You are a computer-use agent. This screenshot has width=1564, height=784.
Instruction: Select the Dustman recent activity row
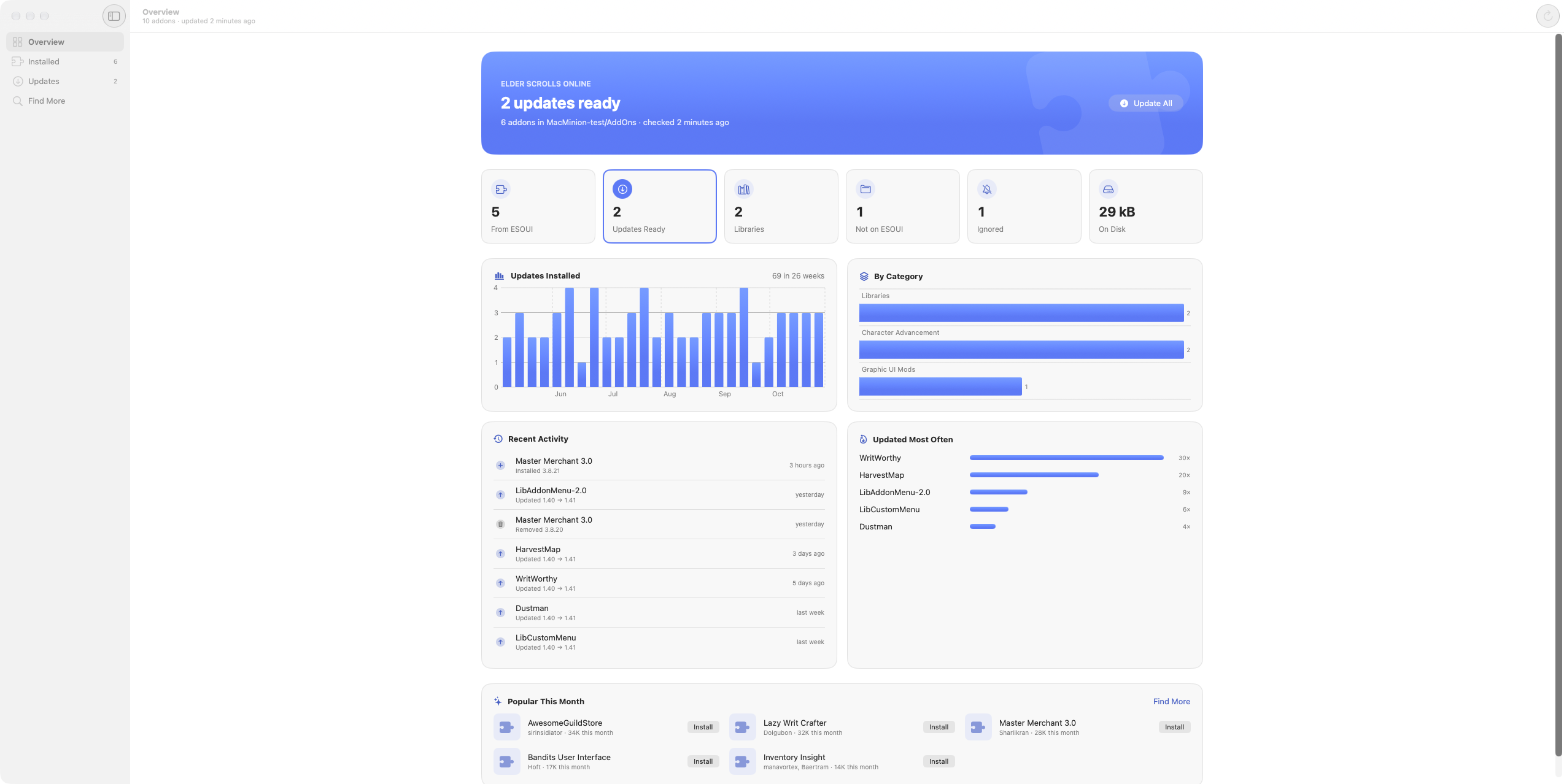pyautogui.click(x=659, y=613)
